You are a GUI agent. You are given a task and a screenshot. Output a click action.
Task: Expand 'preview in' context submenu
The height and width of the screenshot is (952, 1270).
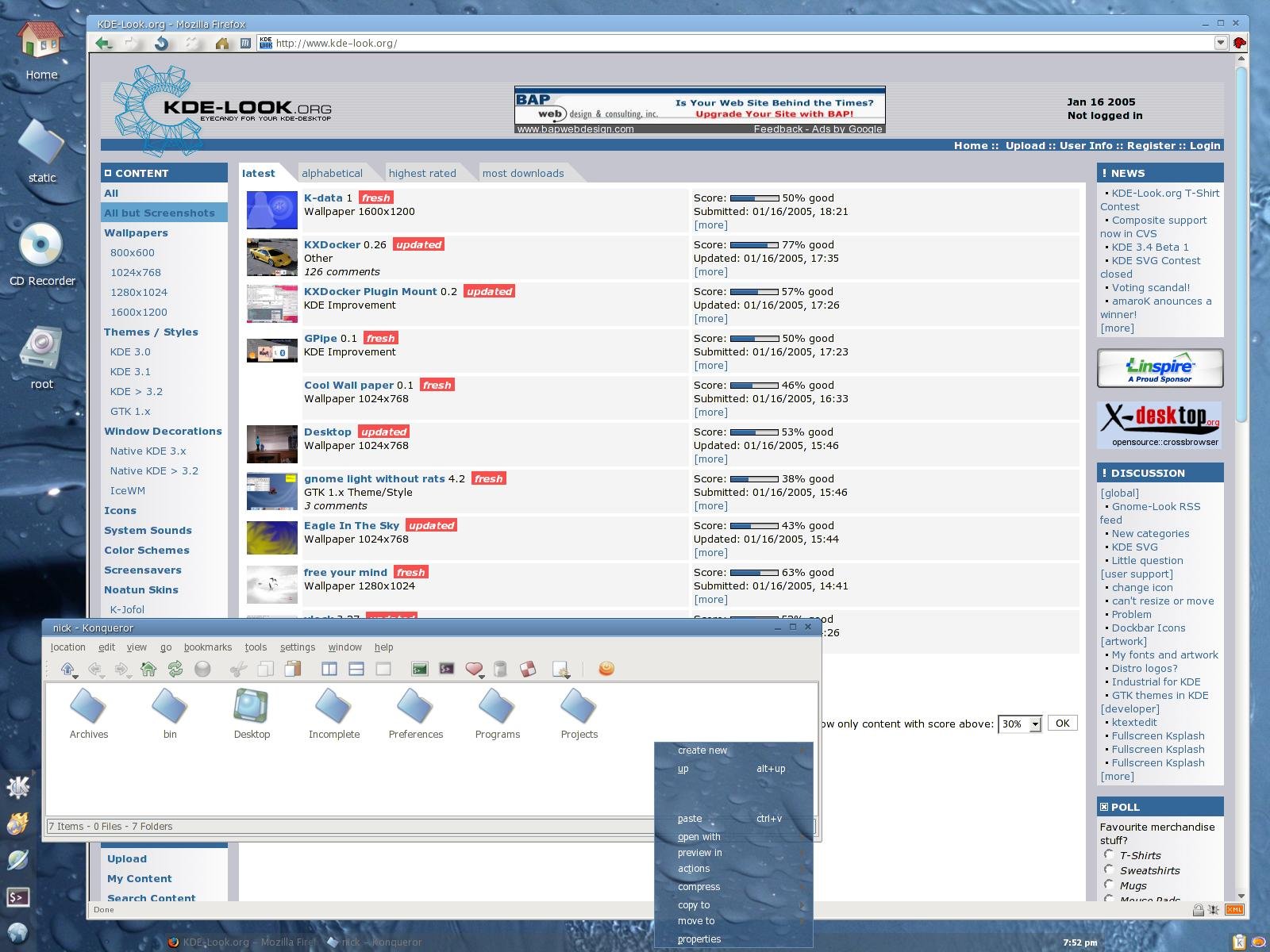pos(733,853)
